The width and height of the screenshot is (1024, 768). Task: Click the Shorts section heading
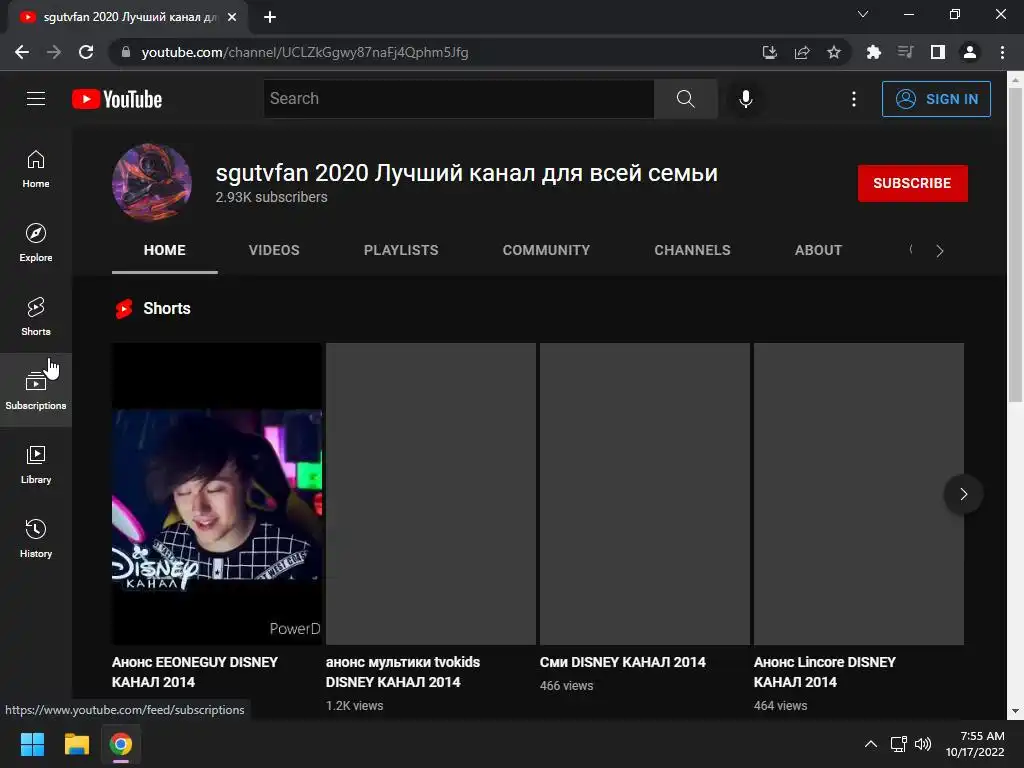[167, 308]
